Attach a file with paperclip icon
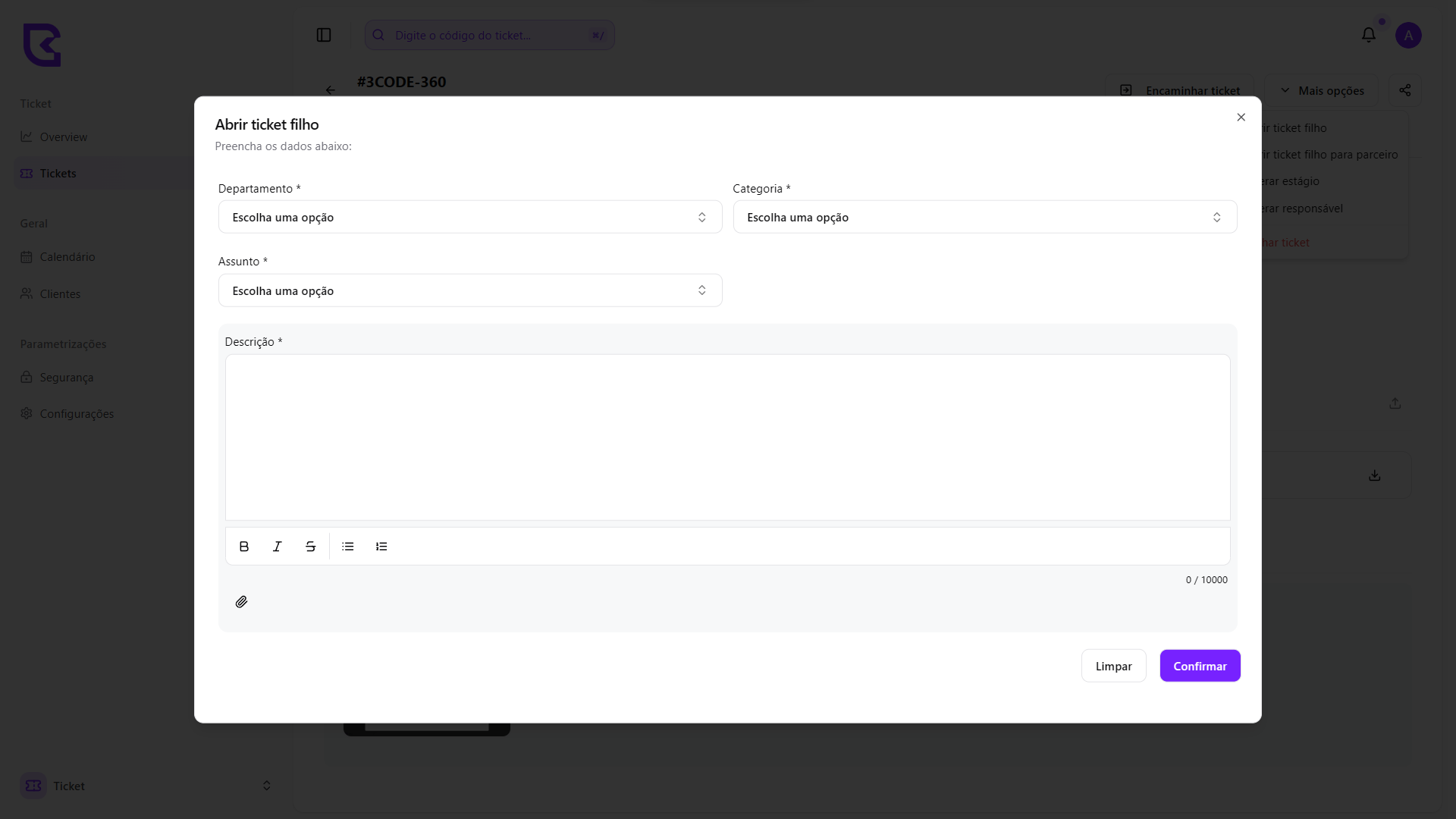This screenshot has height=819, width=1456. pos(241,601)
